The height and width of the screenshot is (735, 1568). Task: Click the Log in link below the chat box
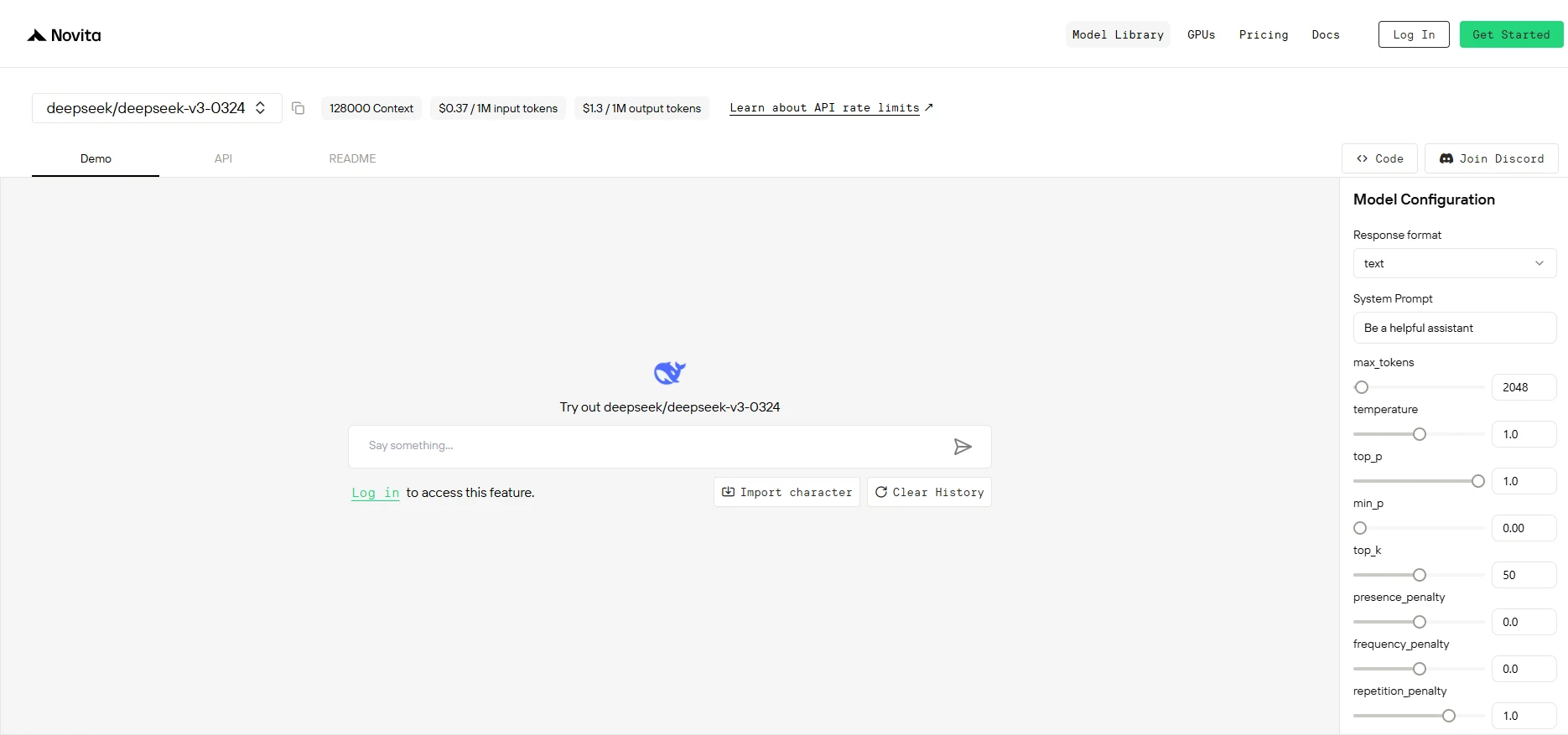coord(376,493)
